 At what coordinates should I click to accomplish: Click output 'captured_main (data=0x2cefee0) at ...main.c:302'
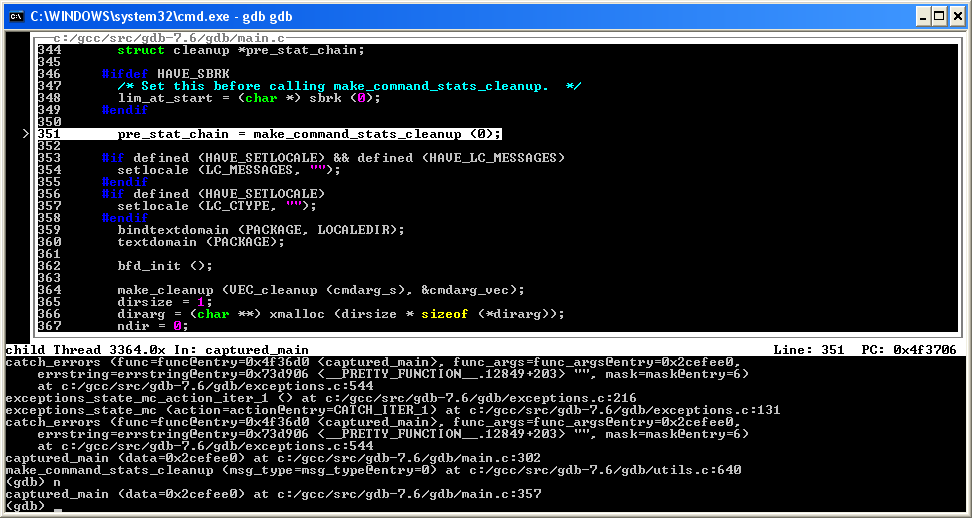point(273,459)
